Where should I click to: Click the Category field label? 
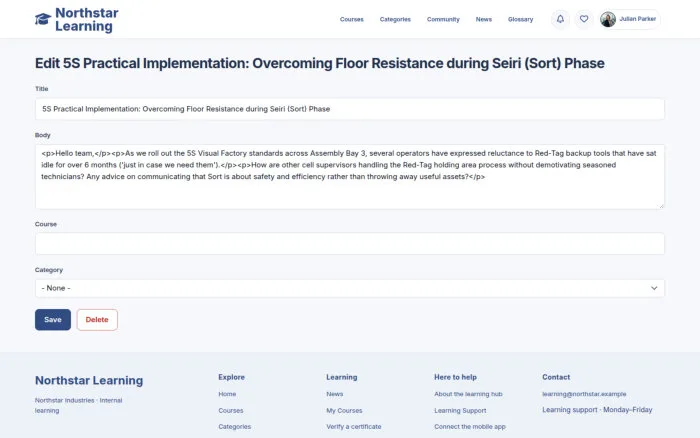click(49, 270)
